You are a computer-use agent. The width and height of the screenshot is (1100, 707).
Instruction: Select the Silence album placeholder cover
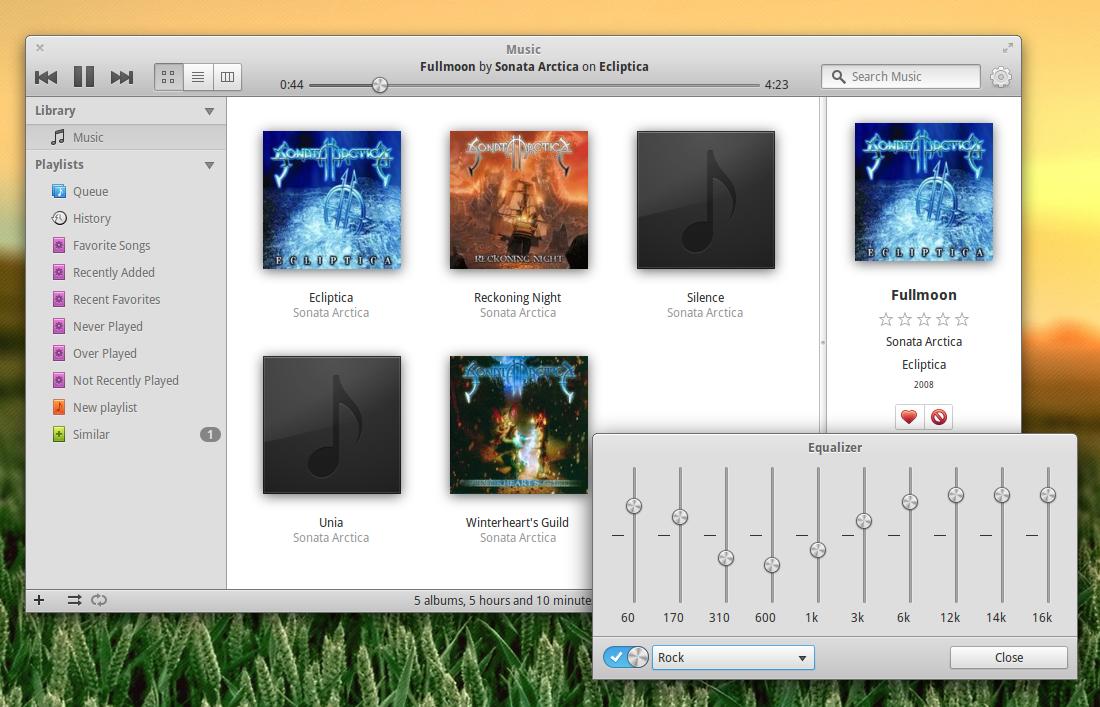point(706,200)
